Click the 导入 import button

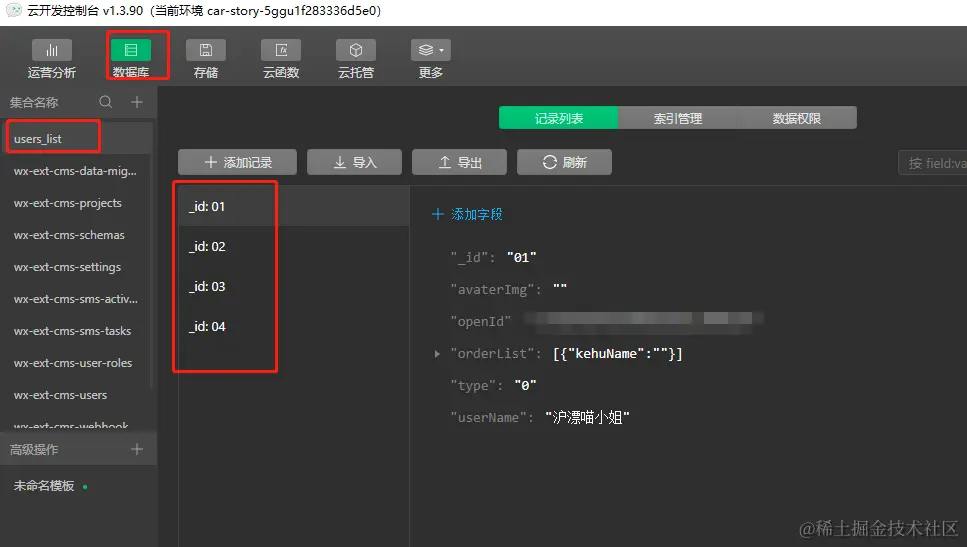click(x=354, y=162)
